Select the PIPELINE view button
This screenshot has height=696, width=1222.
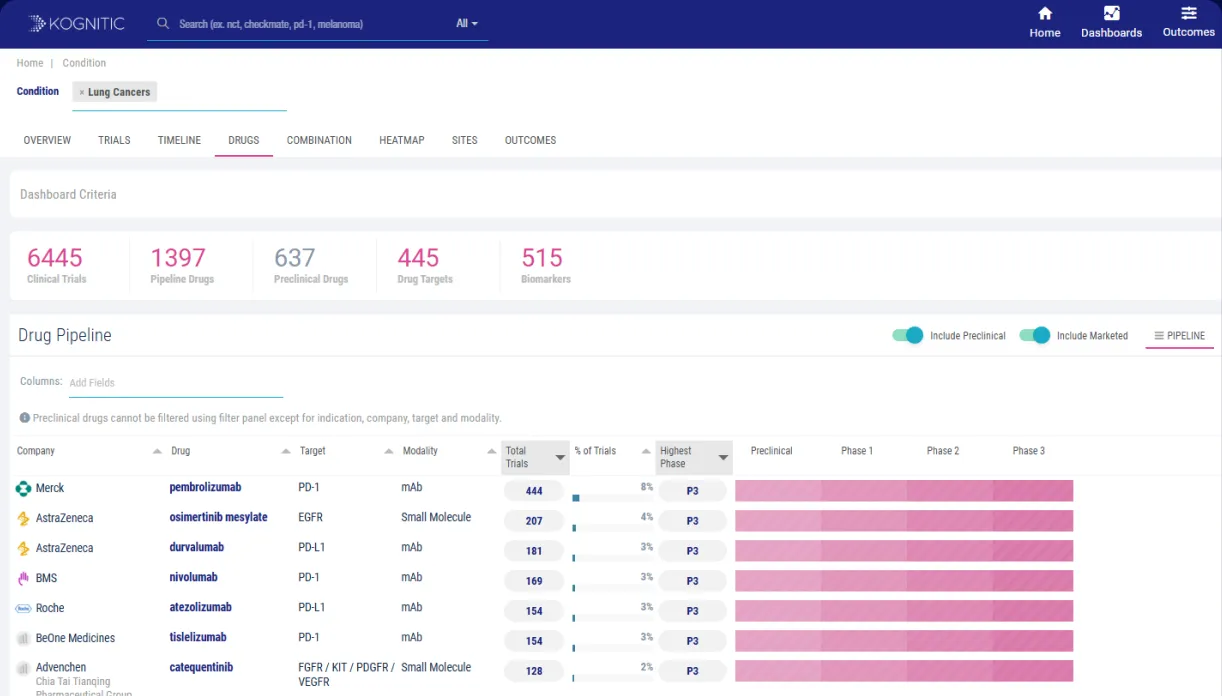1179,336
